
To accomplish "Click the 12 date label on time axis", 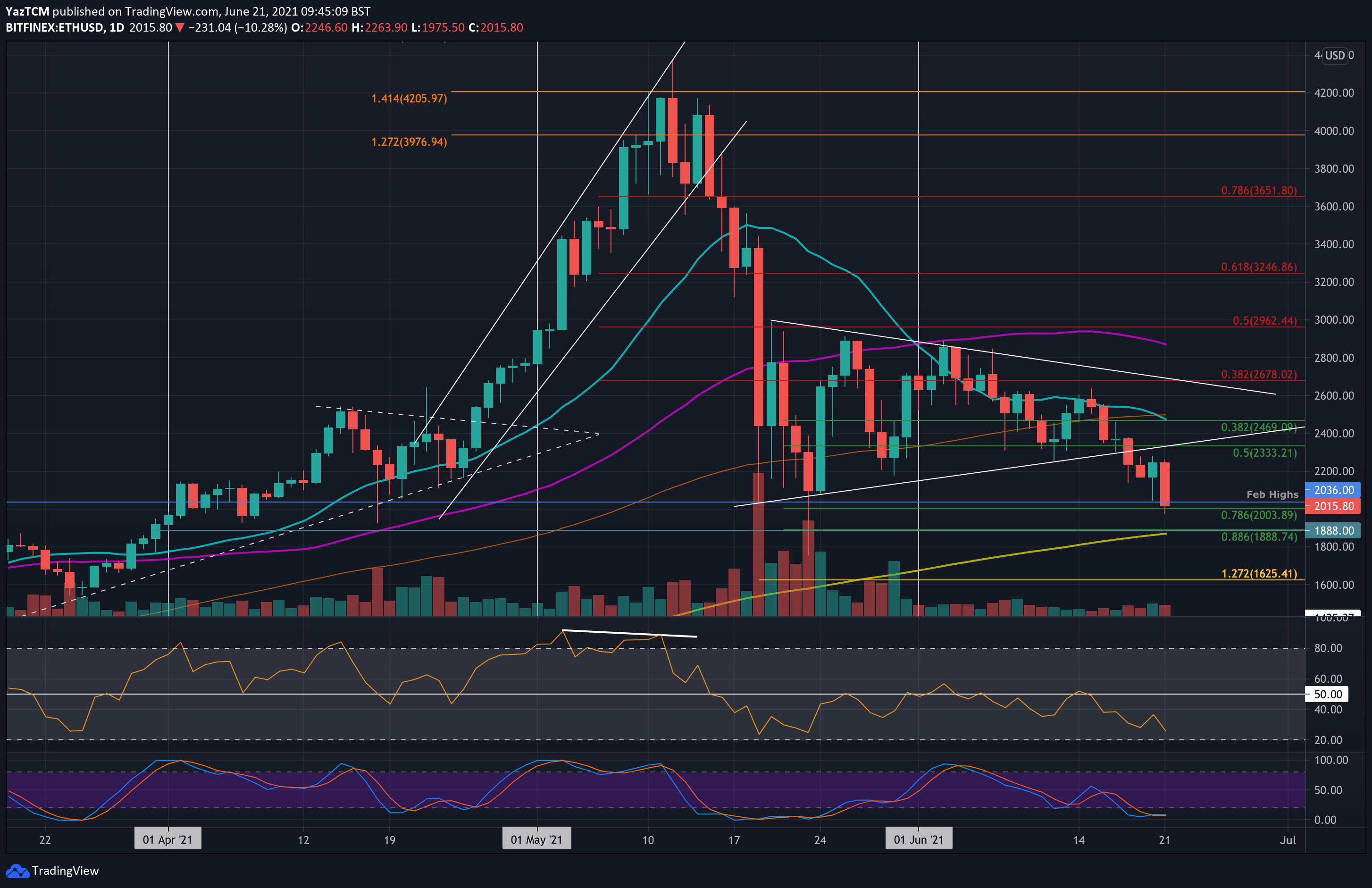I will click(303, 840).
